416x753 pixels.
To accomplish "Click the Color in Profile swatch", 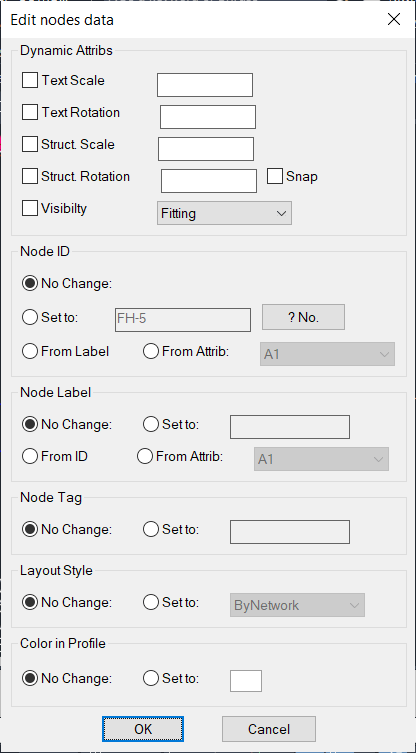I will click(246, 681).
